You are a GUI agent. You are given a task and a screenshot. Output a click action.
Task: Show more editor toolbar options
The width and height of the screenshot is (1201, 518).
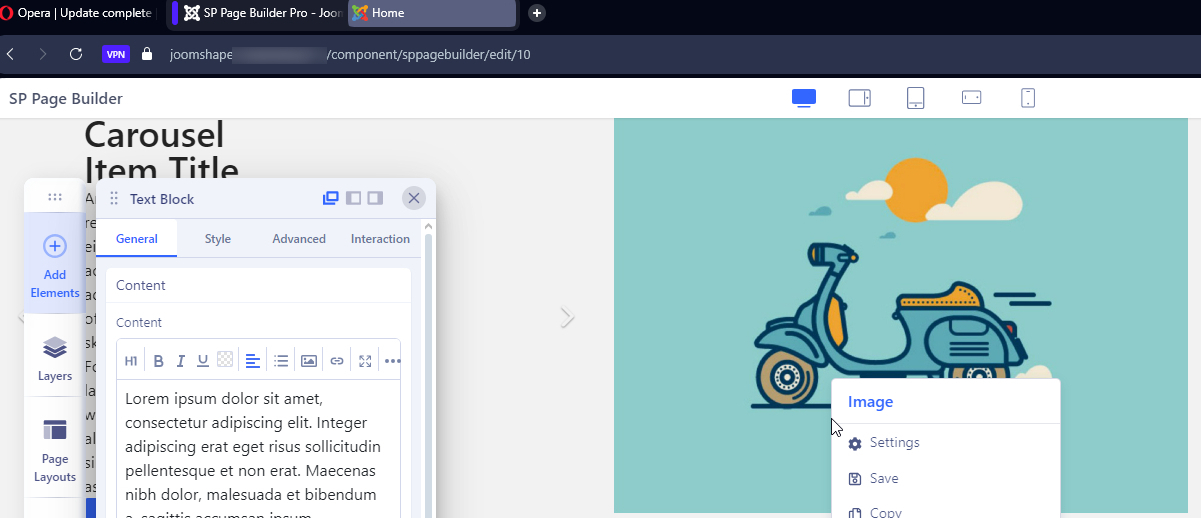coord(392,361)
